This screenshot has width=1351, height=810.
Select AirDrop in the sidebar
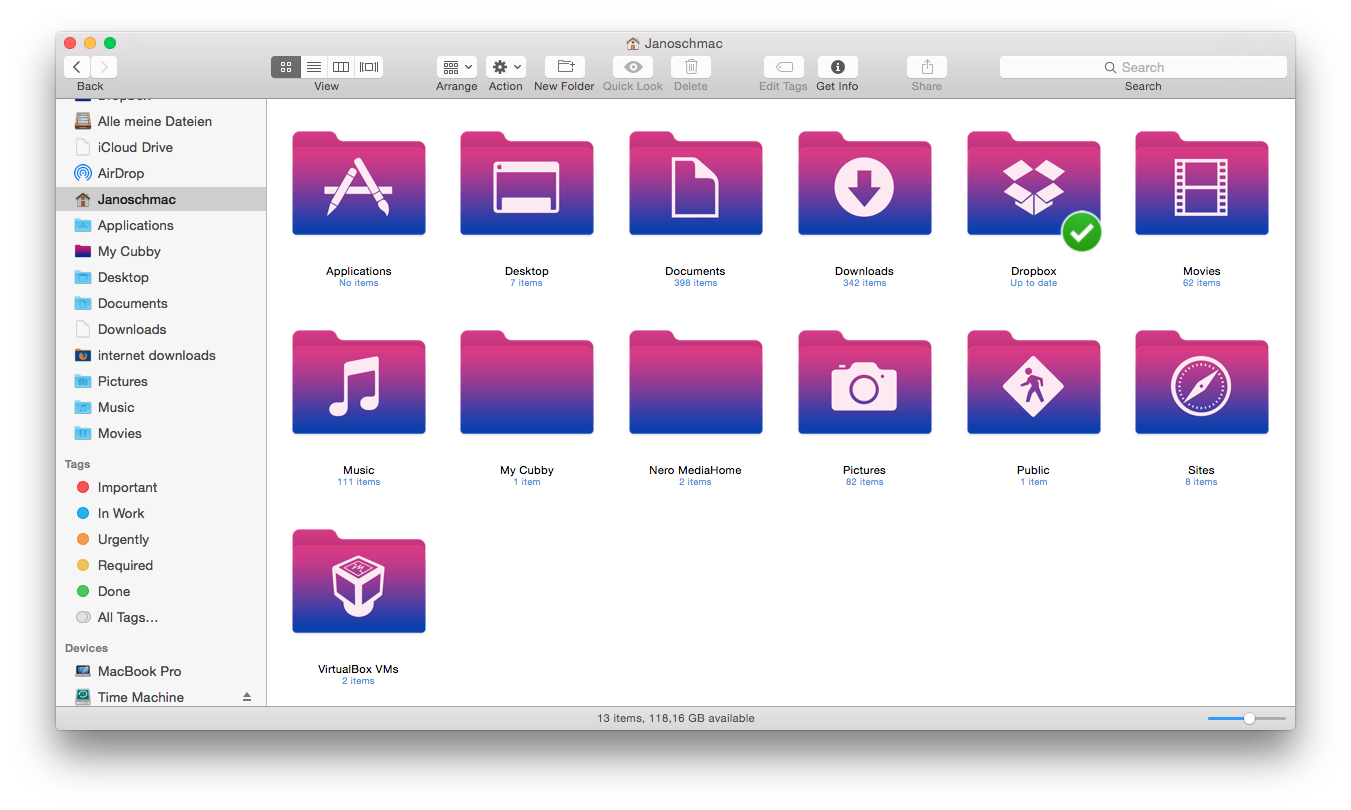coord(120,173)
